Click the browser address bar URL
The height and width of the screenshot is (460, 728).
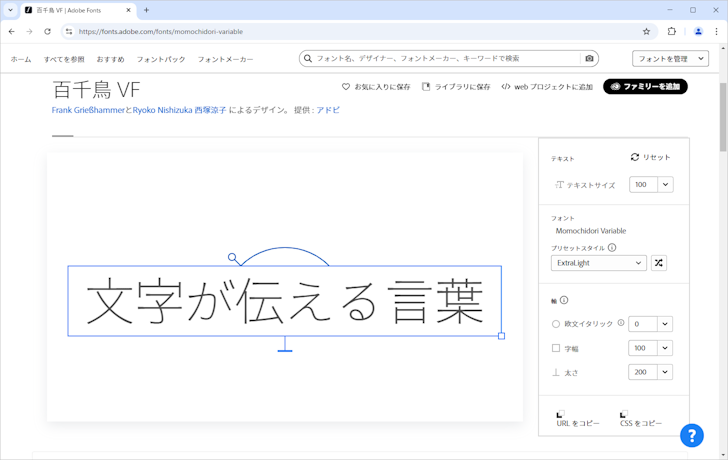pos(161,32)
